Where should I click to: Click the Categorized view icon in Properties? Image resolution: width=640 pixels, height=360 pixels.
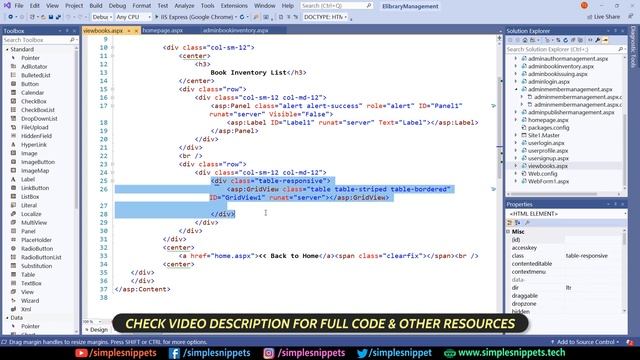(510, 222)
